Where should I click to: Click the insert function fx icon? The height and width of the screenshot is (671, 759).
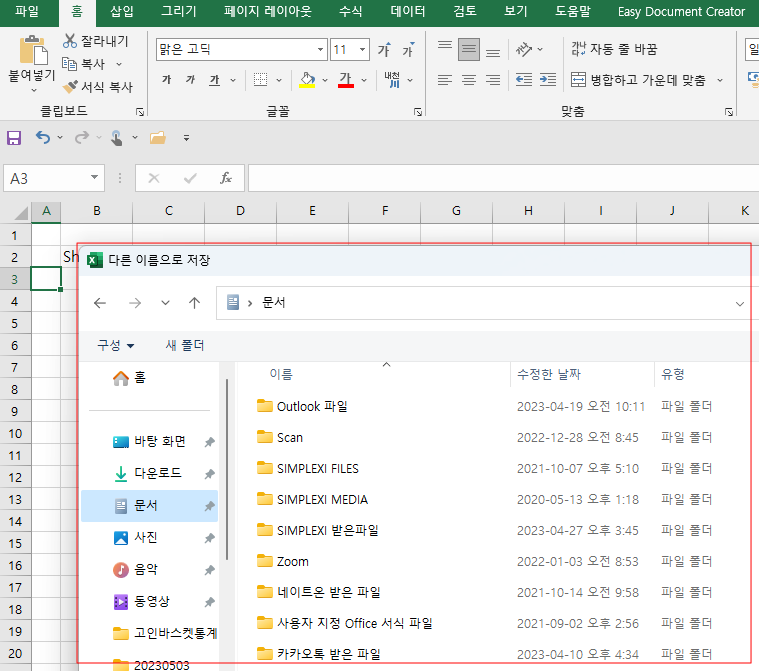[226, 178]
